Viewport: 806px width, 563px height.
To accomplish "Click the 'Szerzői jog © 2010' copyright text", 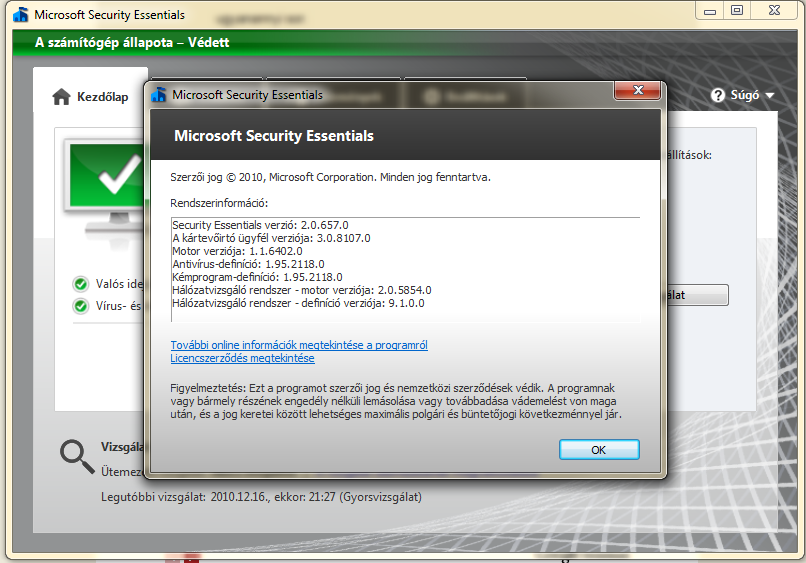I will point(331,177).
